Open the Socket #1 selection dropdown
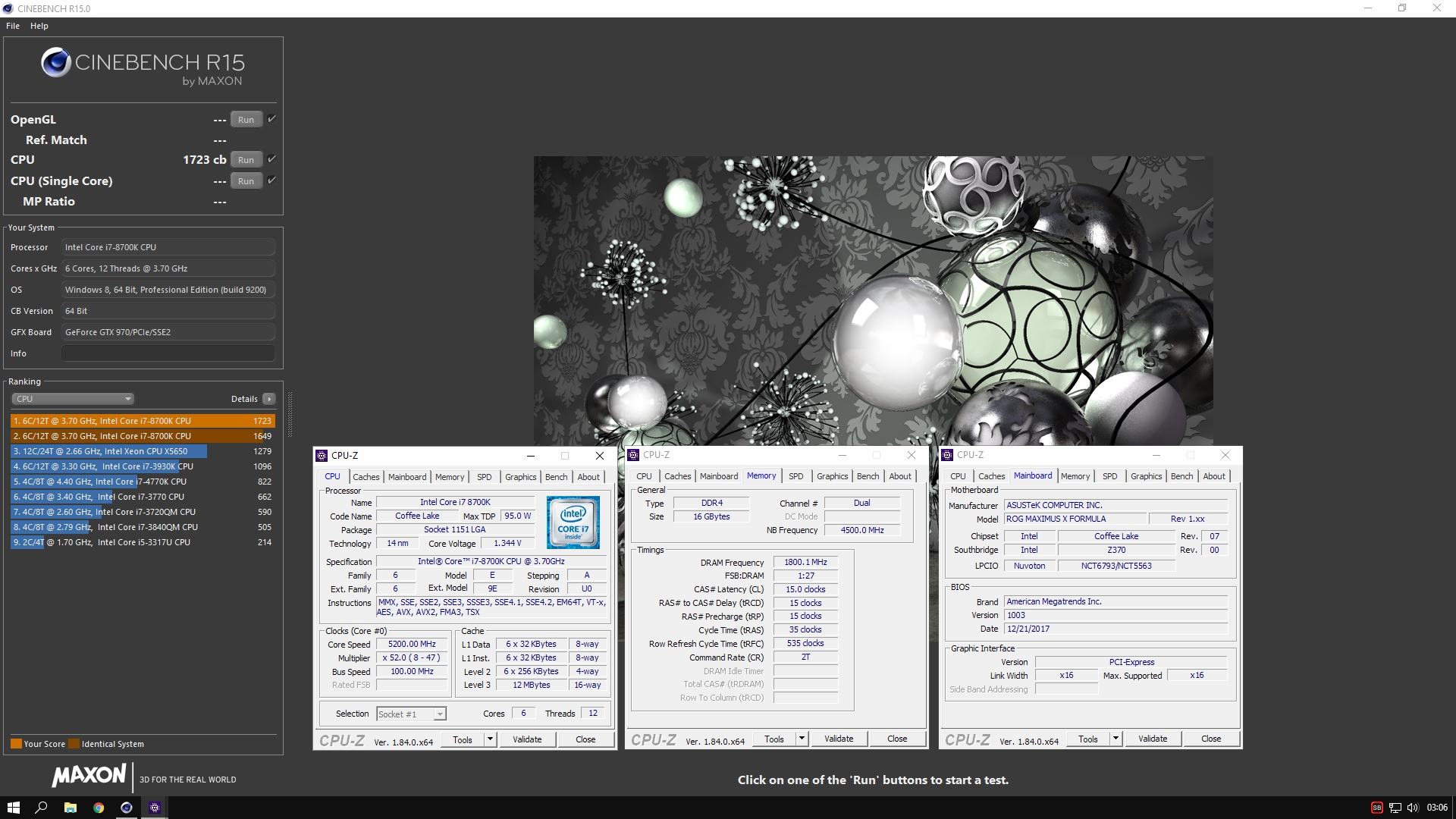 [x=411, y=714]
